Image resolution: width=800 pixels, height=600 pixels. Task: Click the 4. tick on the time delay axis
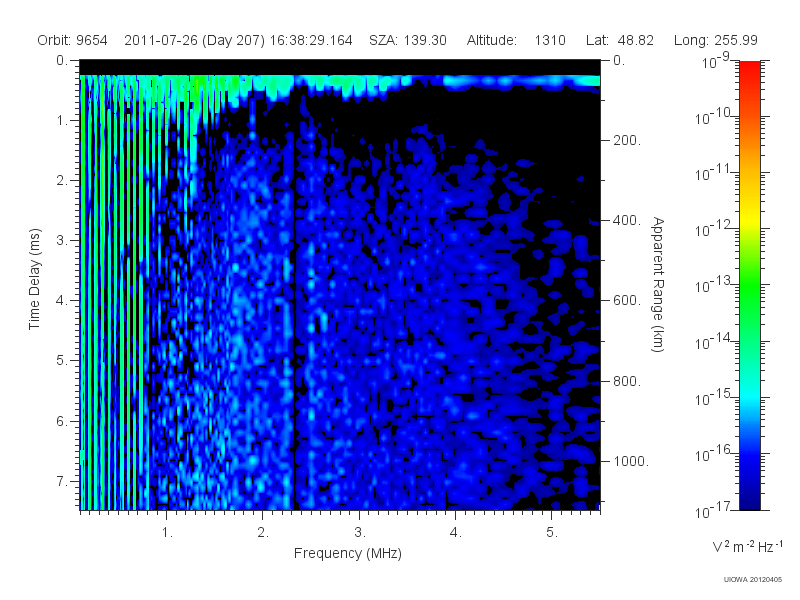61,301
